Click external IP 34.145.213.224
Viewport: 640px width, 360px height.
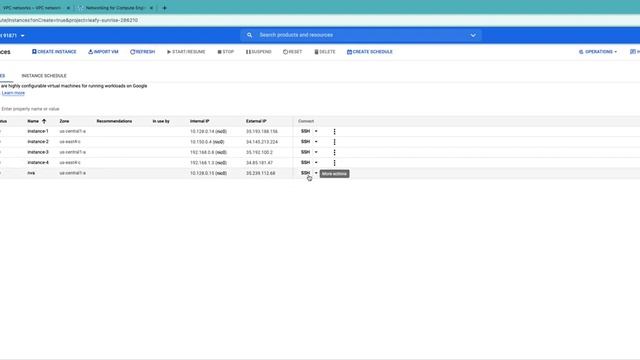[262, 142]
